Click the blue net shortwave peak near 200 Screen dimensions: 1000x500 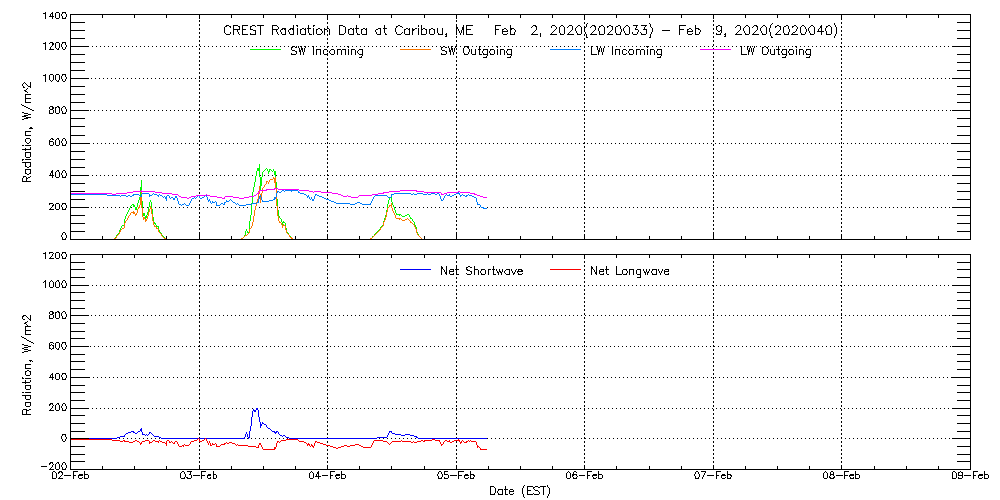pyautogui.click(x=256, y=409)
